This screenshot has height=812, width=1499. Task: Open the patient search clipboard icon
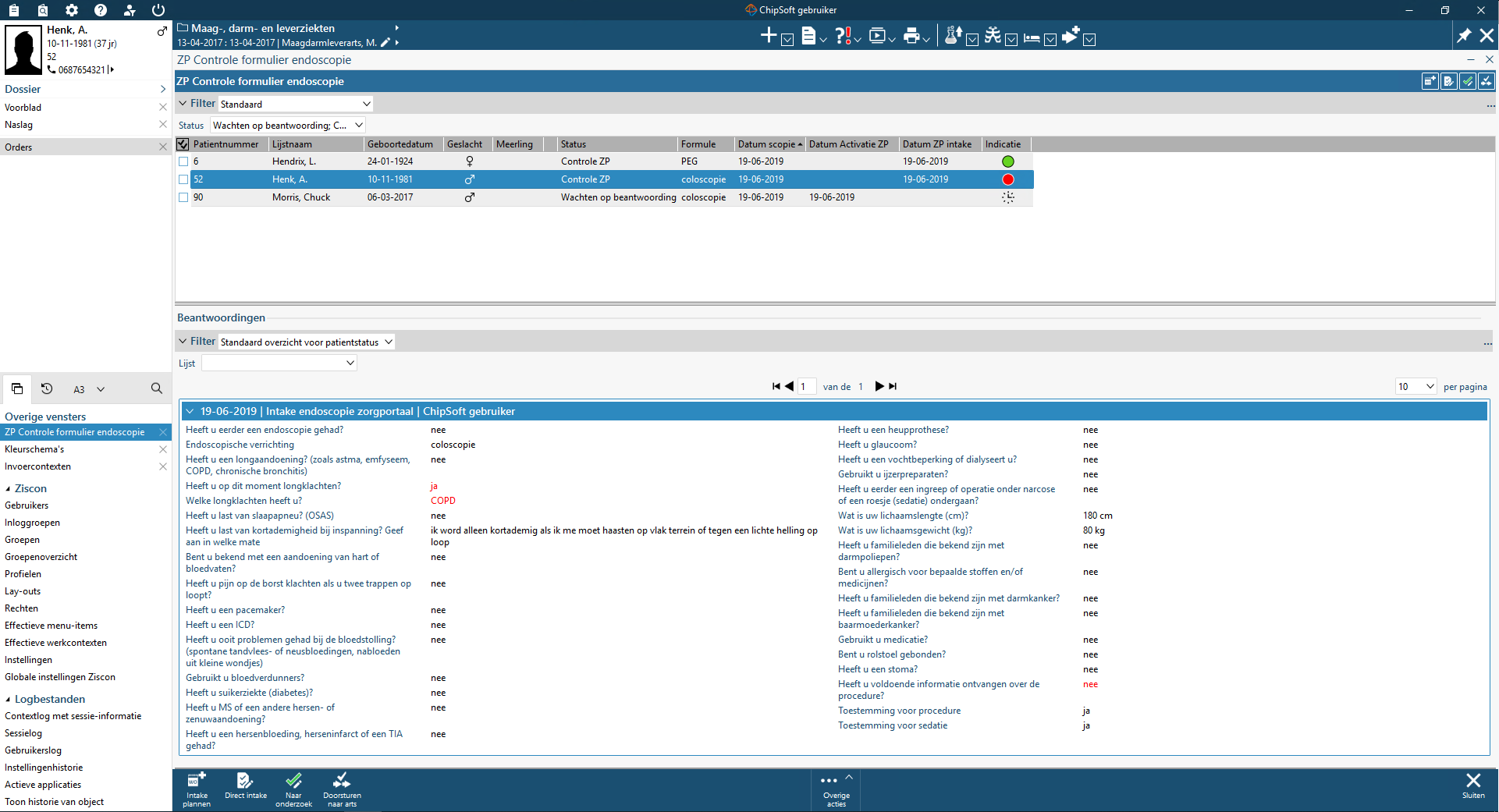[x=43, y=10]
